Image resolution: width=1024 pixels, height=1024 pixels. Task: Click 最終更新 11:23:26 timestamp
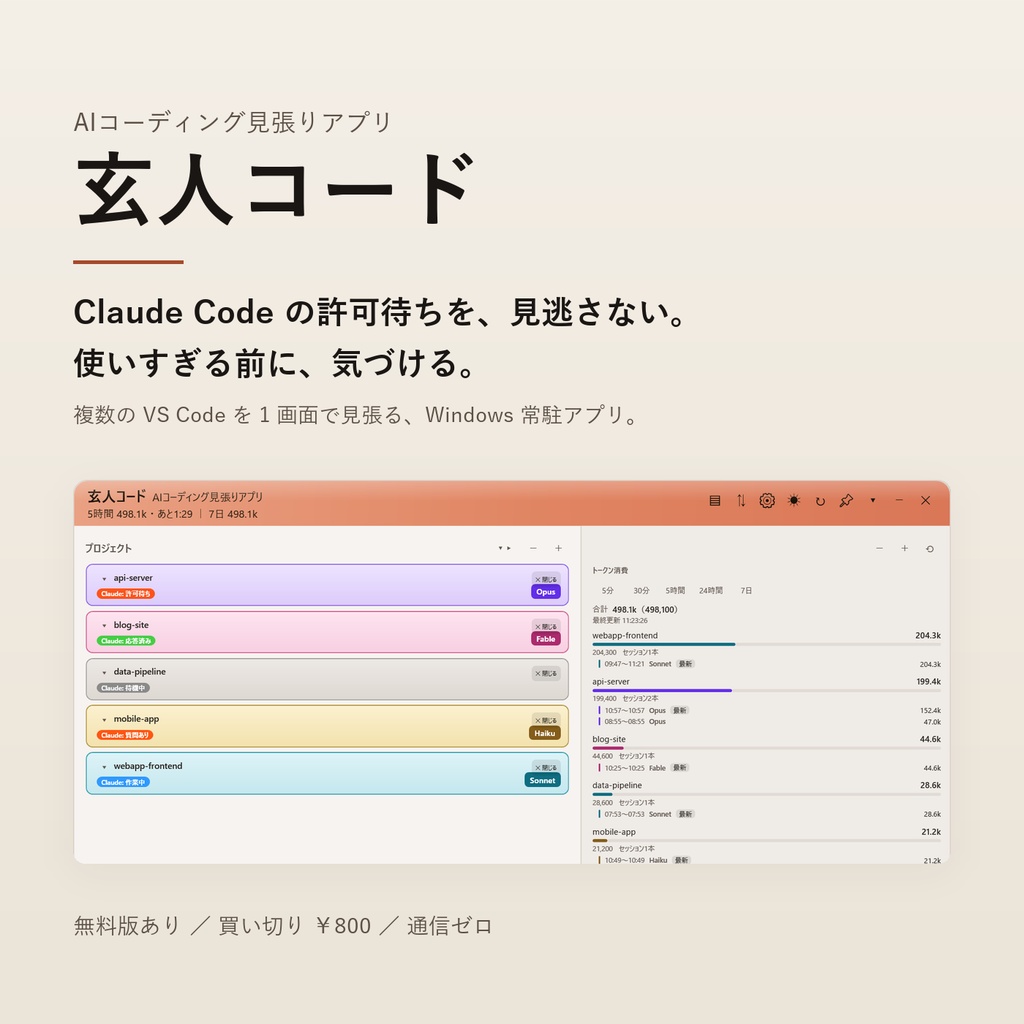click(x=620, y=620)
